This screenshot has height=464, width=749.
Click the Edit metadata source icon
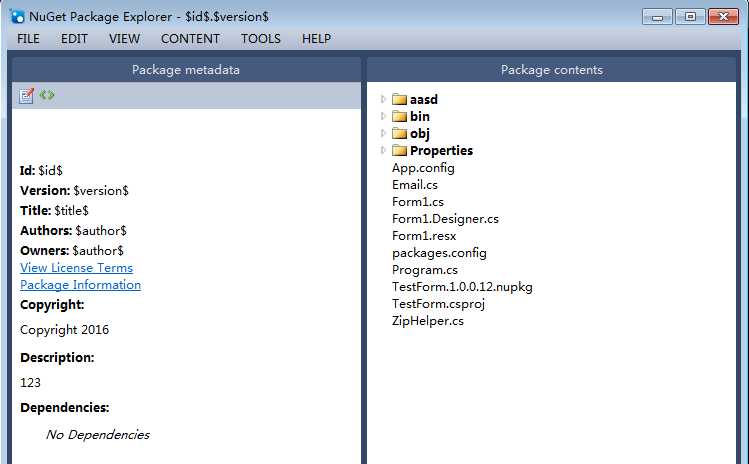point(47,95)
